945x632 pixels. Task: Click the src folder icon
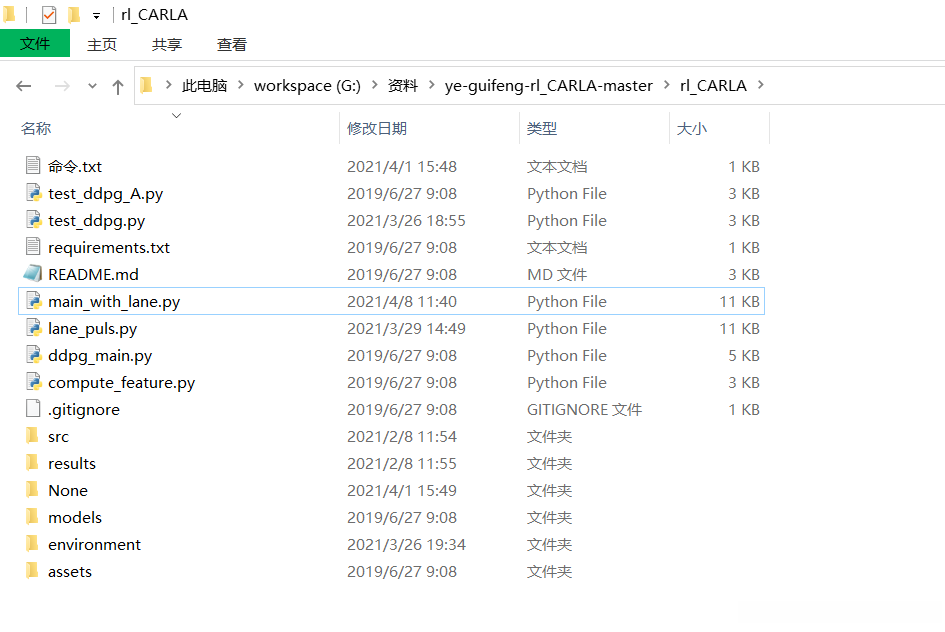tap(33, 437)
